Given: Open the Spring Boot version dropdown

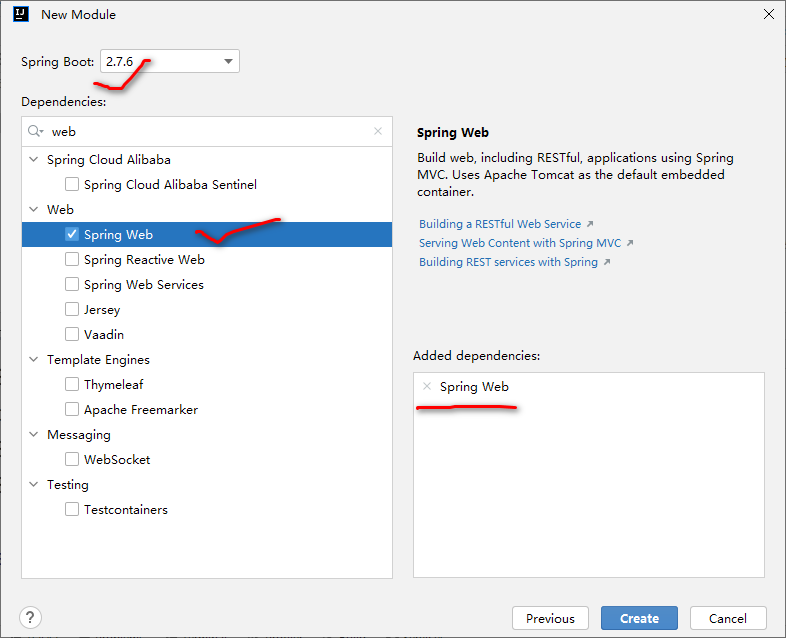Looking at the screenshot, I should pos(170,61).
